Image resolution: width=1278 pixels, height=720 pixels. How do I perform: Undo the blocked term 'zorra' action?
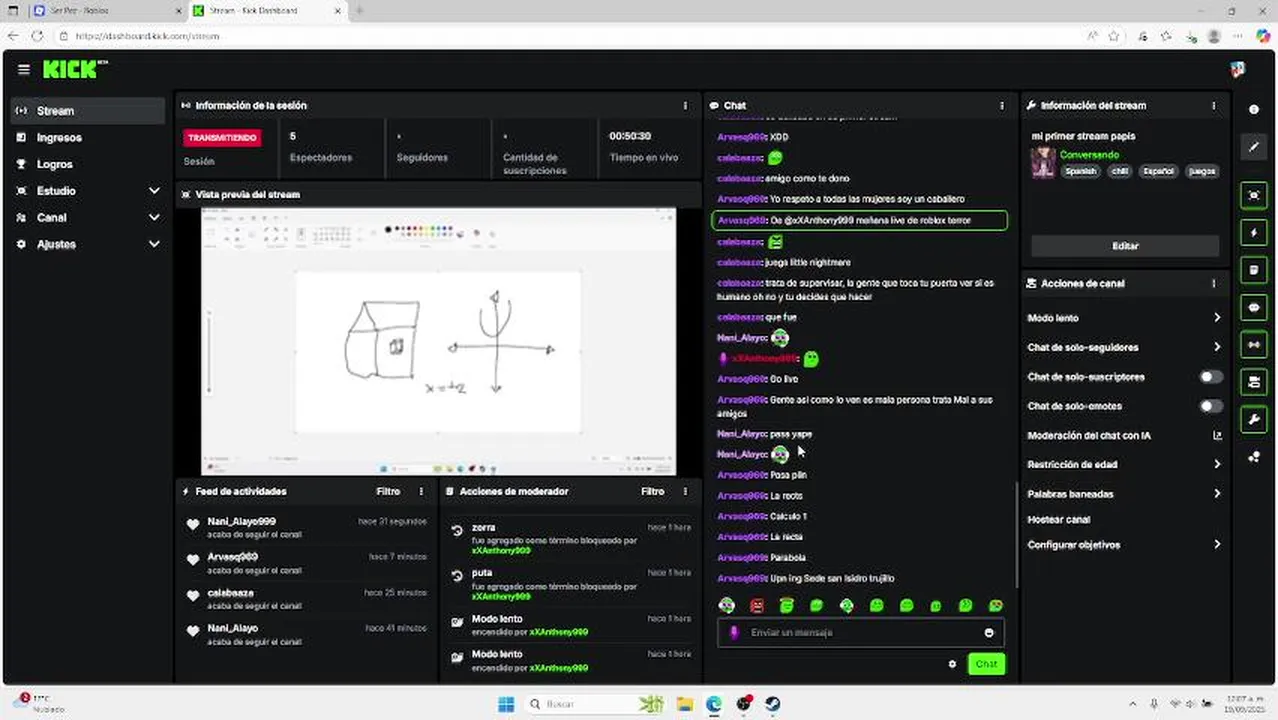(457, 532)
